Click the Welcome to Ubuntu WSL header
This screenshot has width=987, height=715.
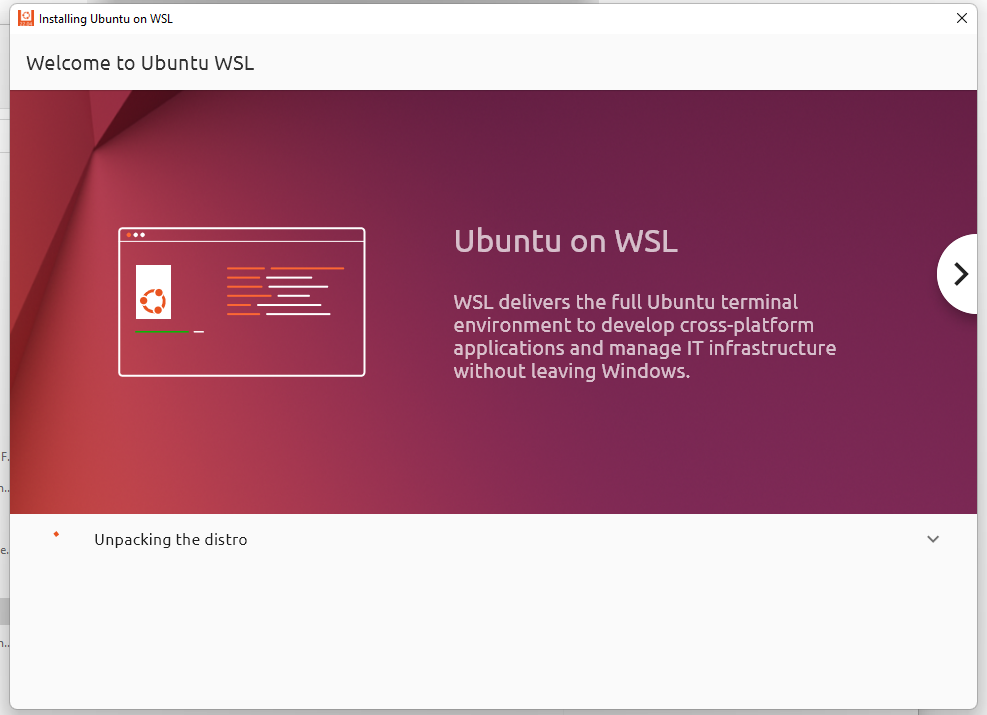(140, 63)
